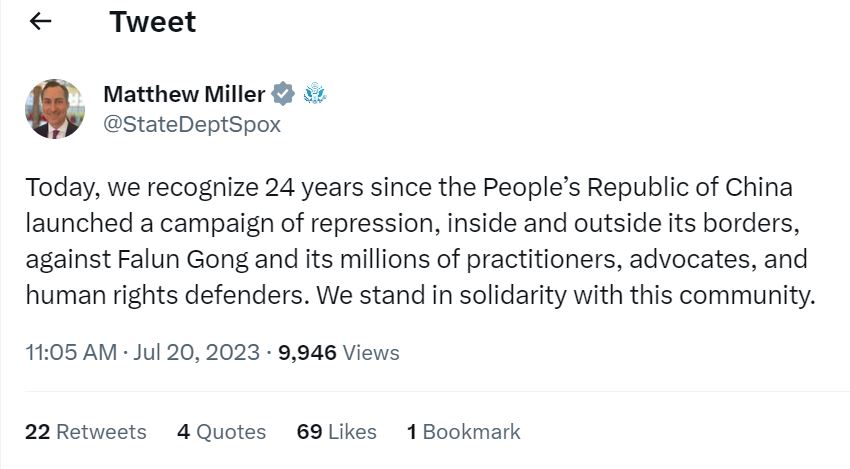Click the 9,946 Views count
The width and height of the screenshot is (850, 469).
click(x=340, y=353)
